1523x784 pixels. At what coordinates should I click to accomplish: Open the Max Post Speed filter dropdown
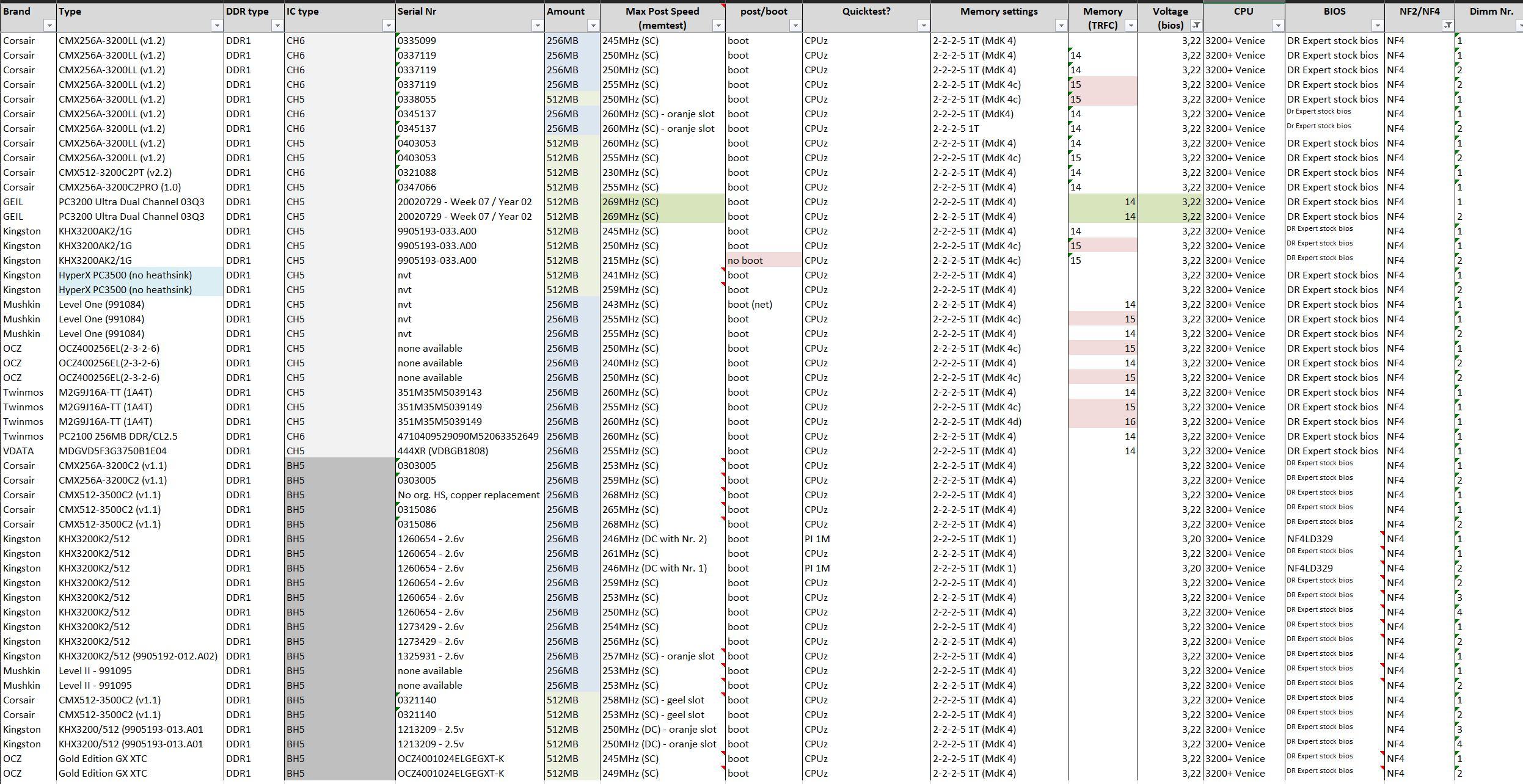tap(718, 26)
